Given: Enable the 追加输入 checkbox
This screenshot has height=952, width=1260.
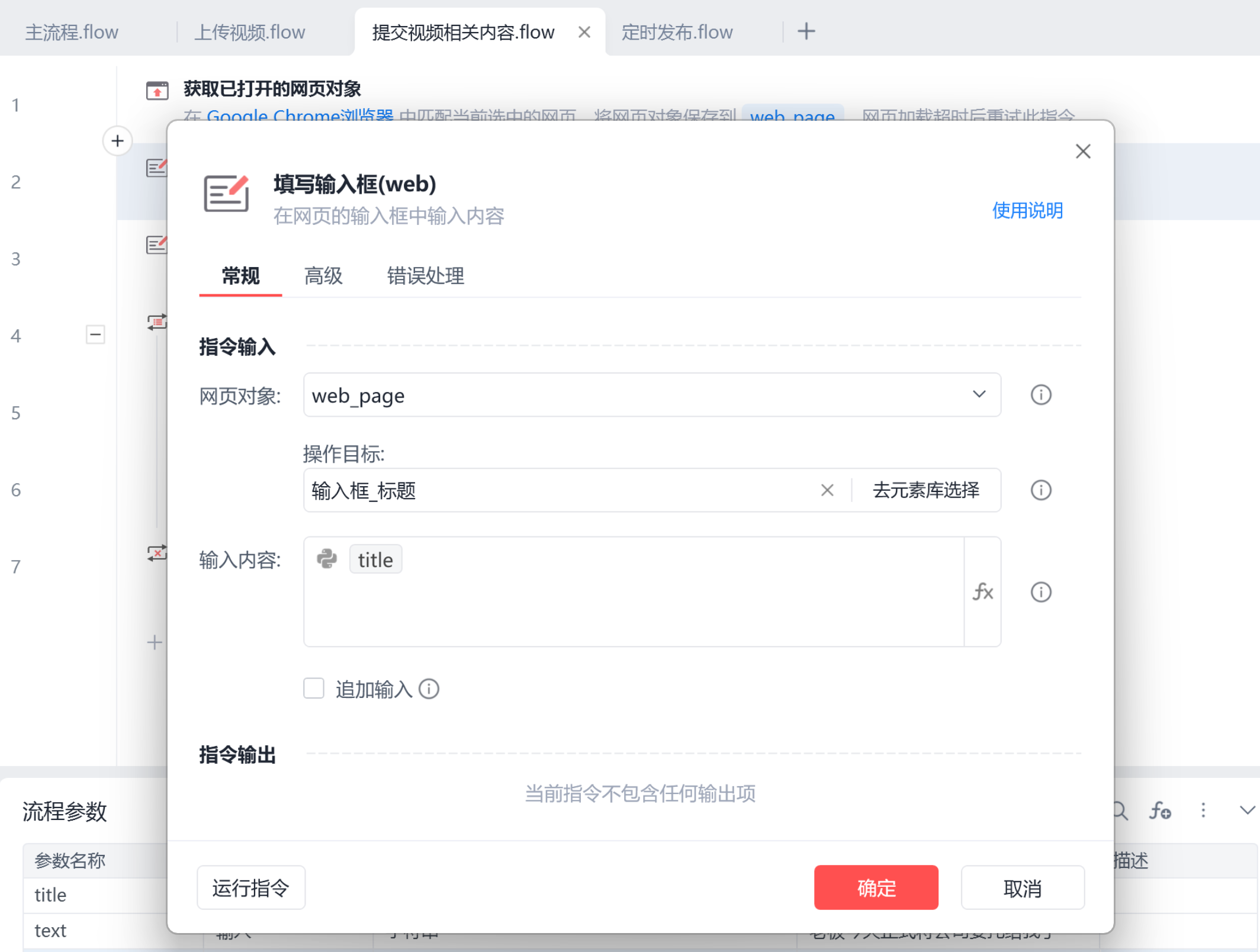Looking at the screenshot, I should point(314,689).
